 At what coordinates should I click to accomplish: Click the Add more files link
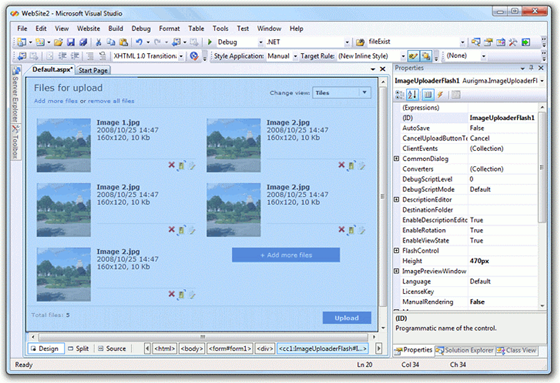pyautogui.click(x=56, y=101)
